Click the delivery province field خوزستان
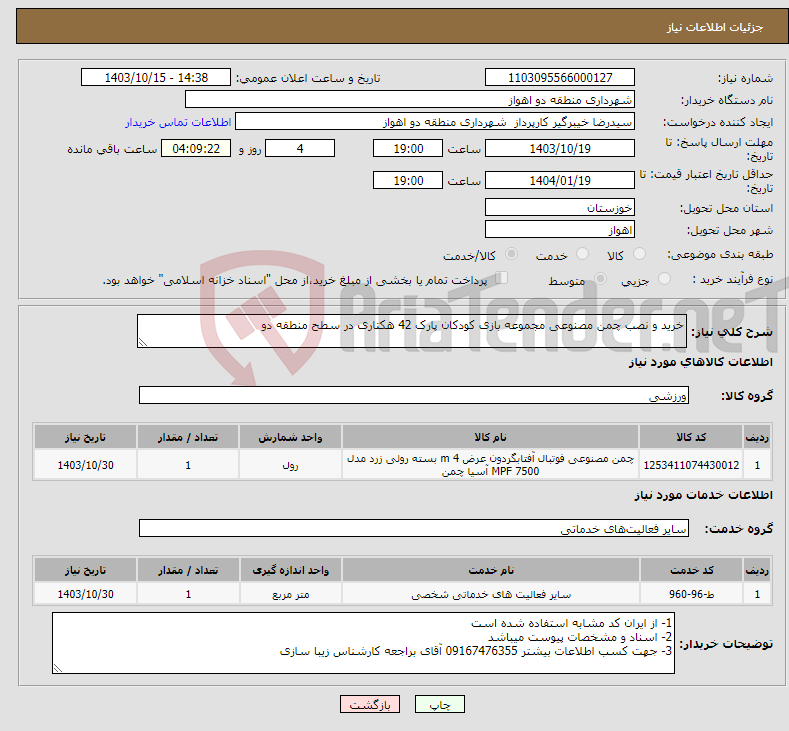This screenshot has width=789, height=731. point(560,207)
